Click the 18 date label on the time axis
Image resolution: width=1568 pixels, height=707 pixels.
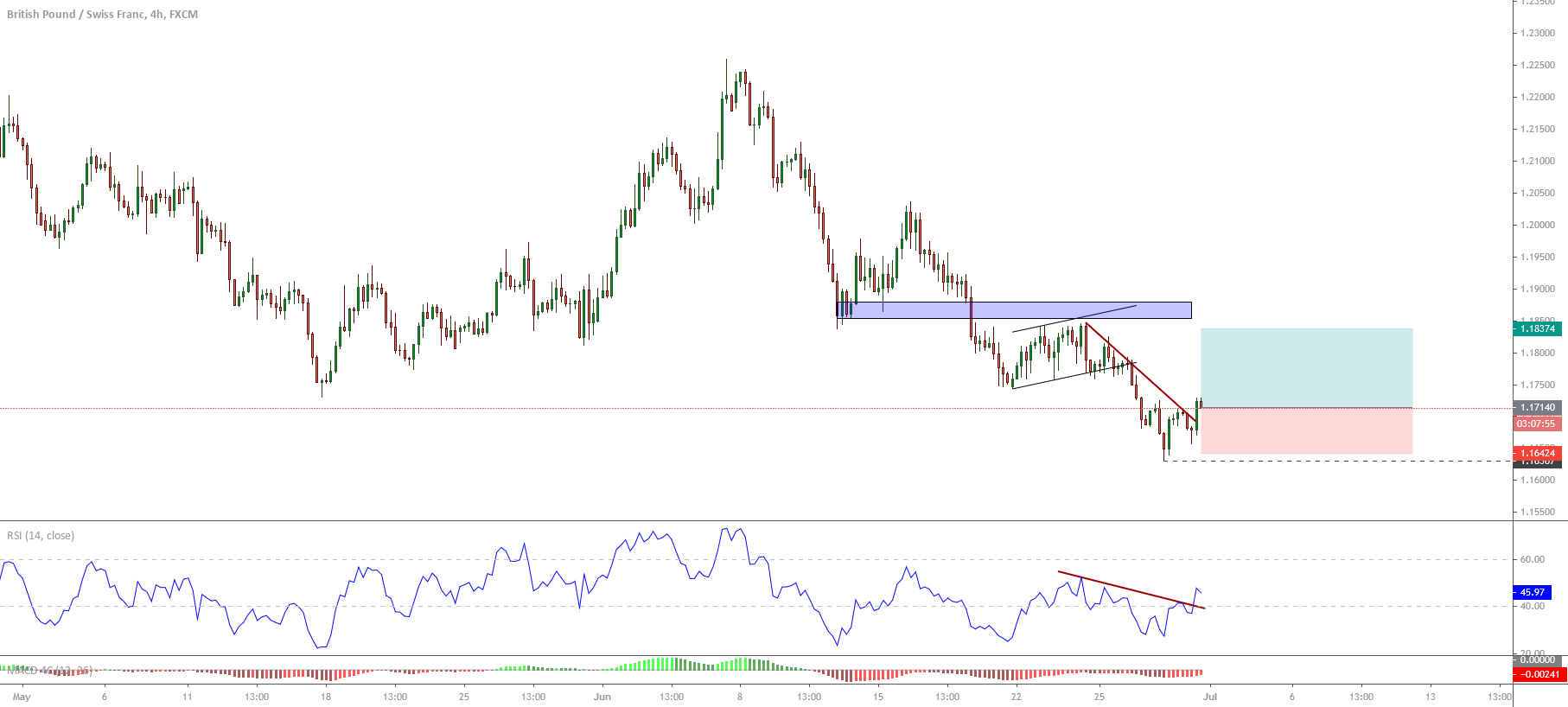(x=326, y=697)
